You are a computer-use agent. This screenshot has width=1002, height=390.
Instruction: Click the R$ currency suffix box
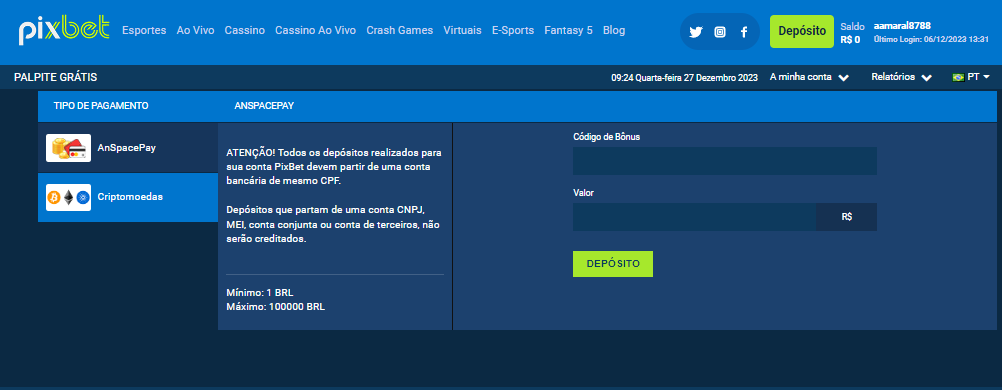tap(847, 217)
